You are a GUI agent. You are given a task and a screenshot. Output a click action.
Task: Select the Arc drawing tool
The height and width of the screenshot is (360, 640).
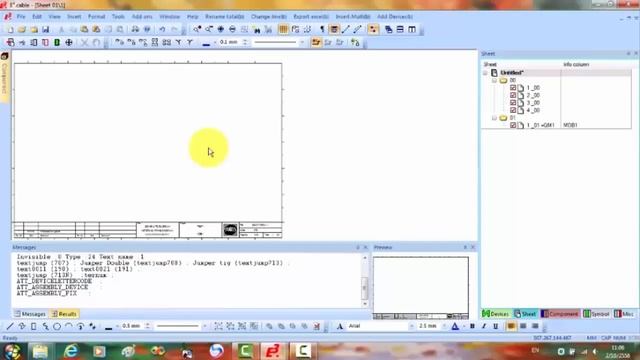tap(69, 326)
